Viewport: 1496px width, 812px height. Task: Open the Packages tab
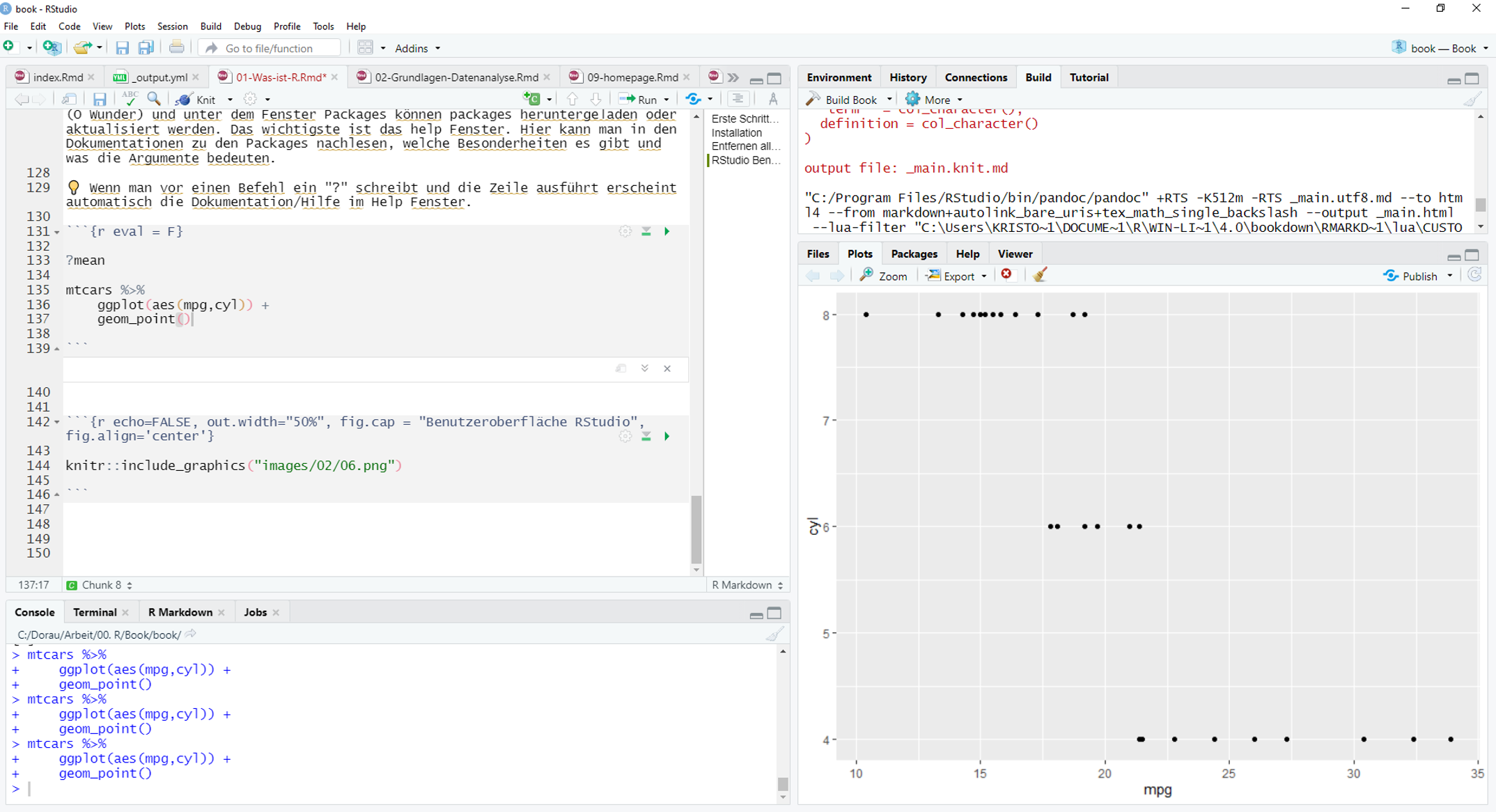(914, 253)
